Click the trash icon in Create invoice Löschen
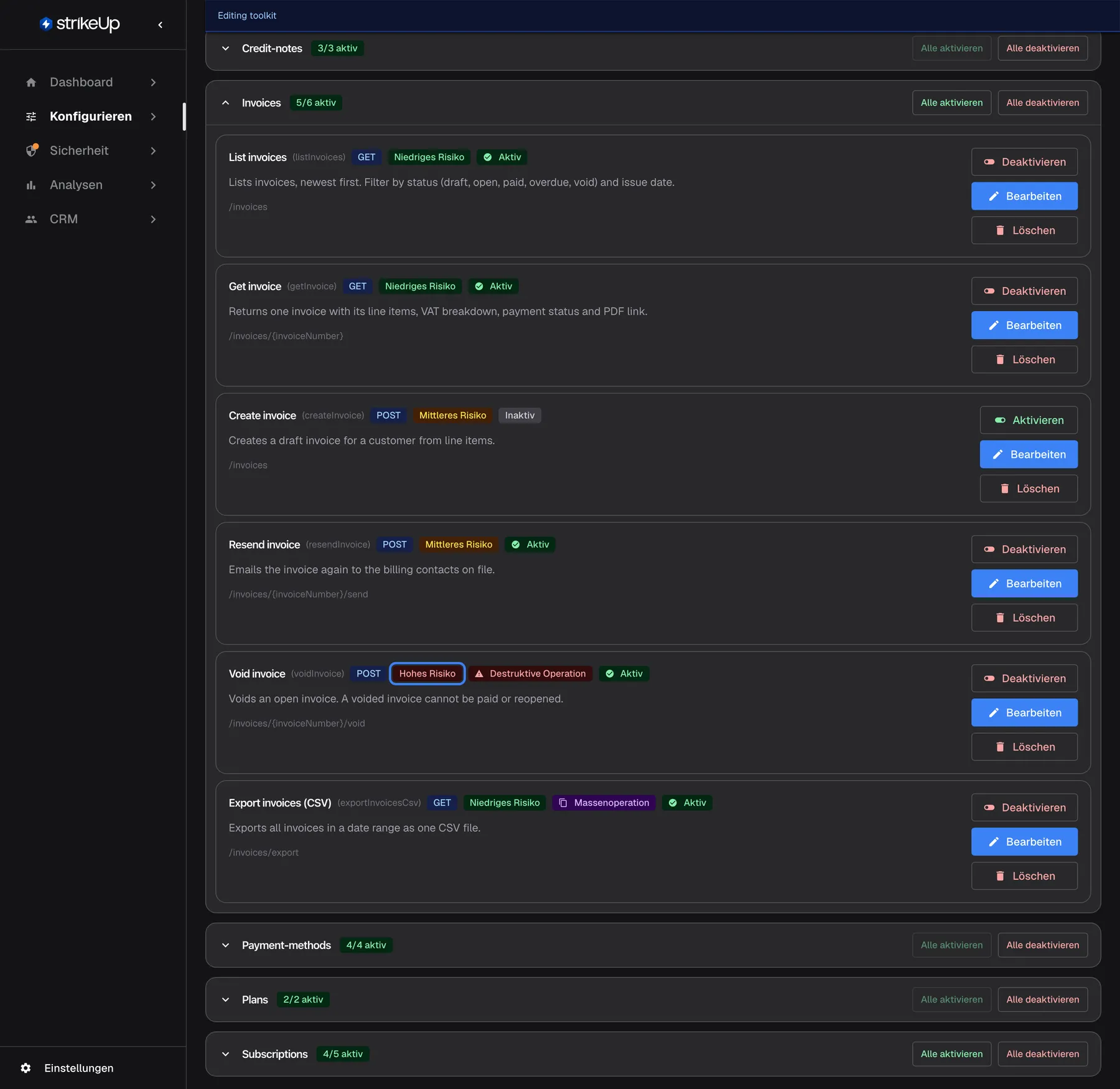This screenshot has height=1089, width=1120. pos(1004,488)
